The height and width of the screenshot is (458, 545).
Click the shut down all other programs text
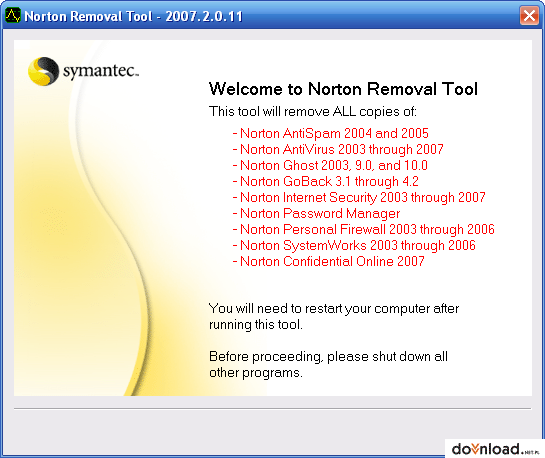[x=328, y=365]
